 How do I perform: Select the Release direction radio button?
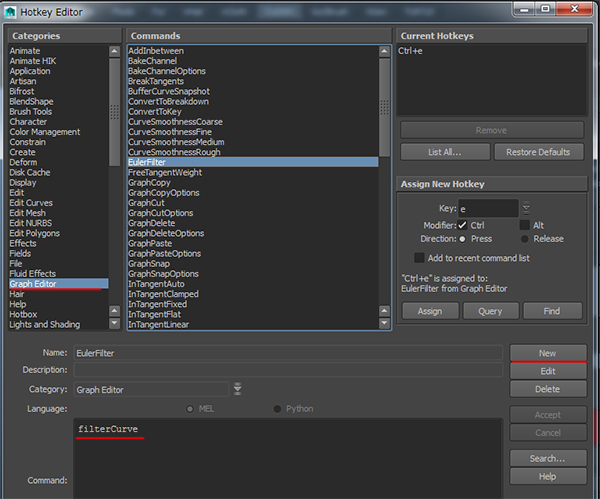coord(525,239)
